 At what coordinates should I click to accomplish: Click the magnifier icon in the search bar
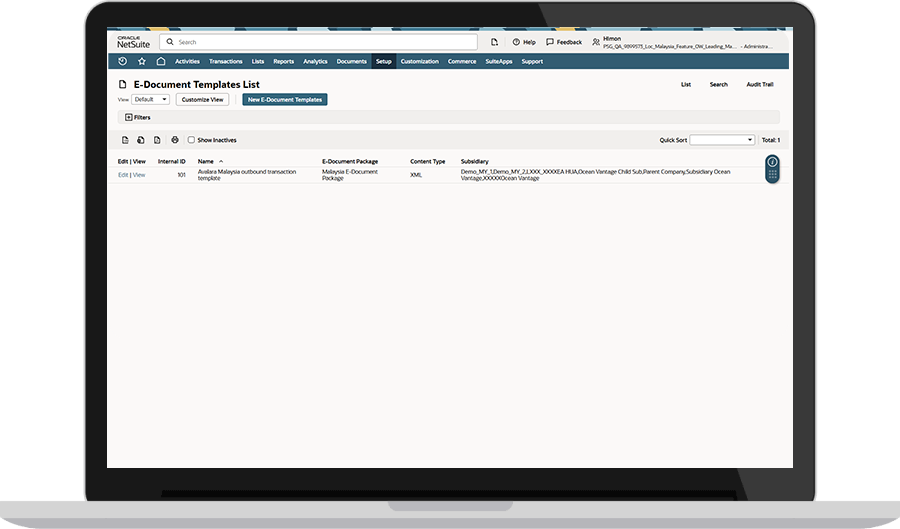(170, 42)
